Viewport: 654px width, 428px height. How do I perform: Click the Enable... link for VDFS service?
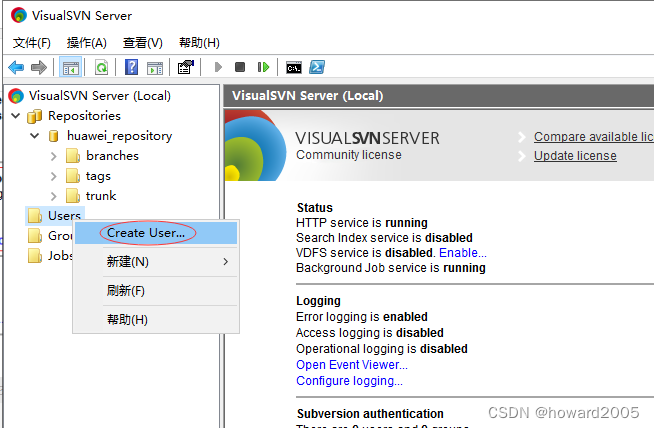point(463,253)
